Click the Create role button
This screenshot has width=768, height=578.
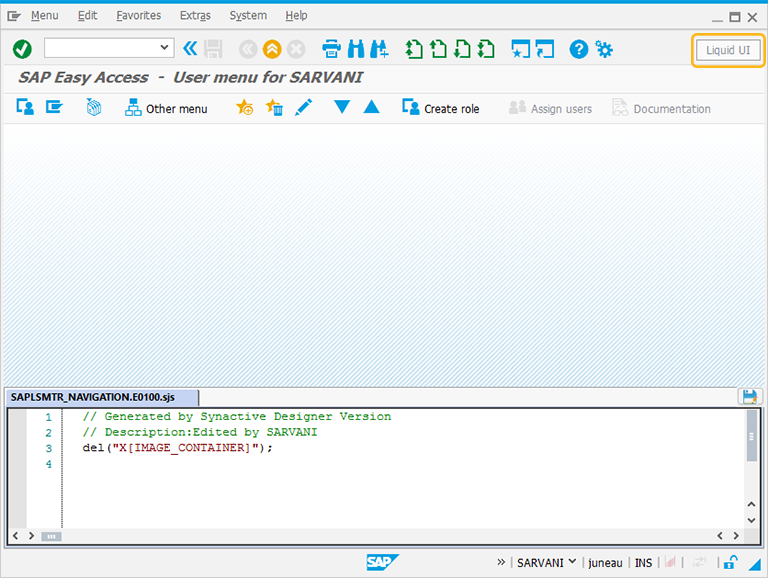coord(440,107)
